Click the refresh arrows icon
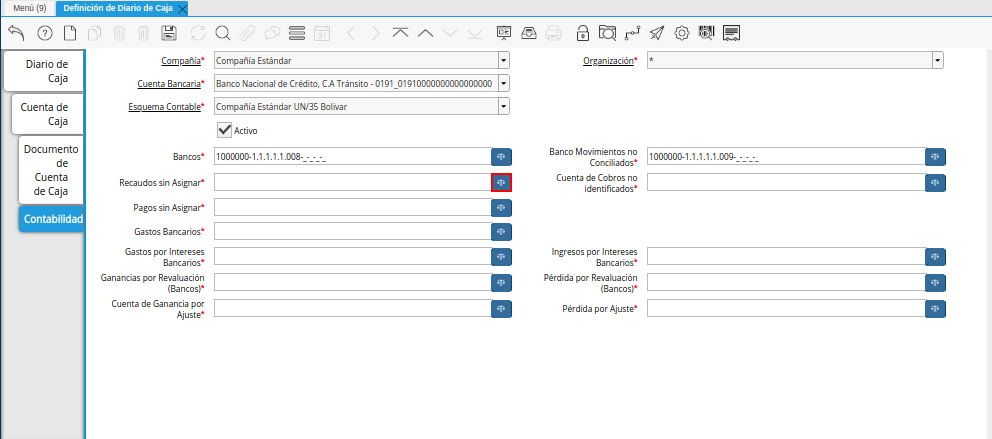Screen dimensions: 992x439 [198, 33]
